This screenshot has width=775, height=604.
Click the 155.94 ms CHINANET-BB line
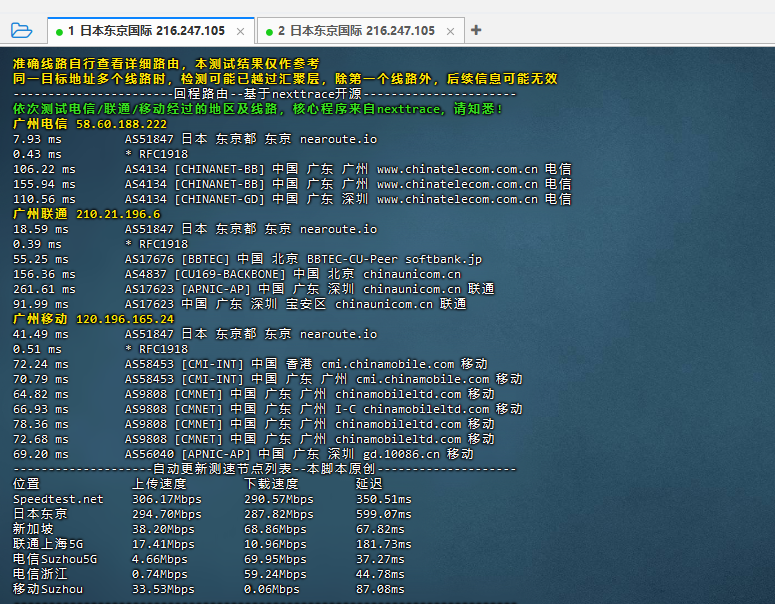292,184
